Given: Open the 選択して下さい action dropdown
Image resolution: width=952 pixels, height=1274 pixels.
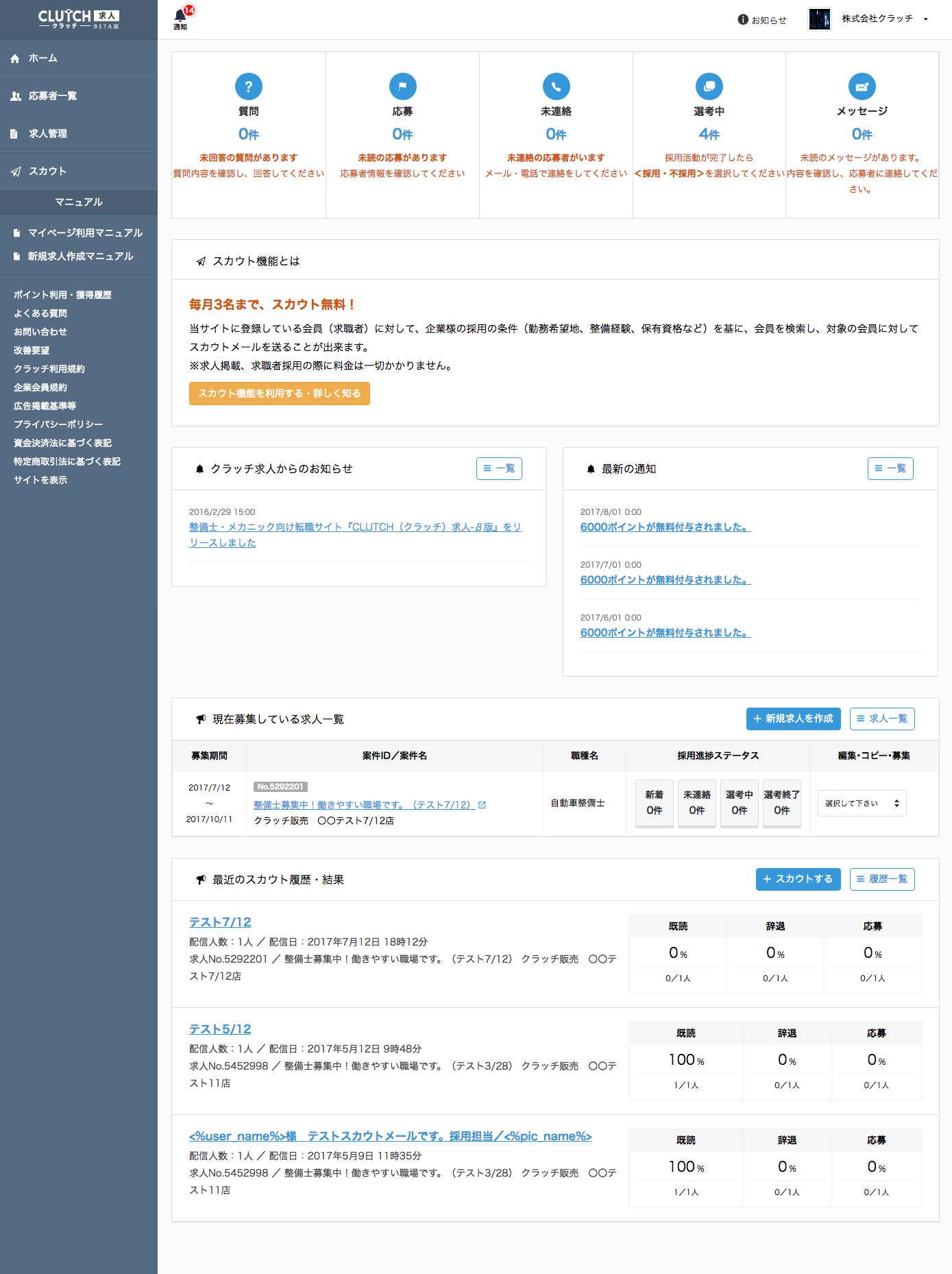Looking at the screenshot, I should point(862,803).
